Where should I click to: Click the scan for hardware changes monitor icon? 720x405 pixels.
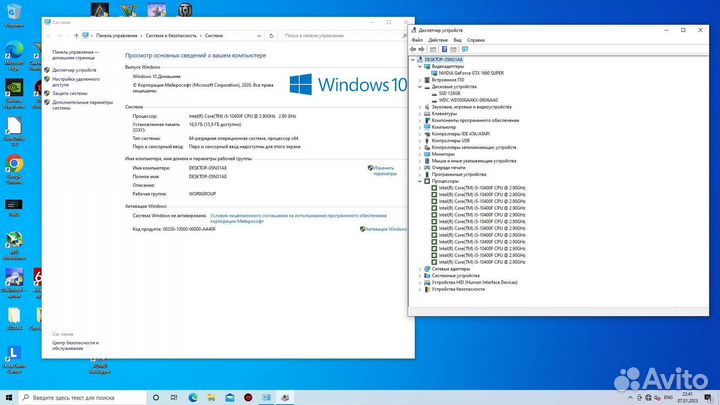click(465, 49)
